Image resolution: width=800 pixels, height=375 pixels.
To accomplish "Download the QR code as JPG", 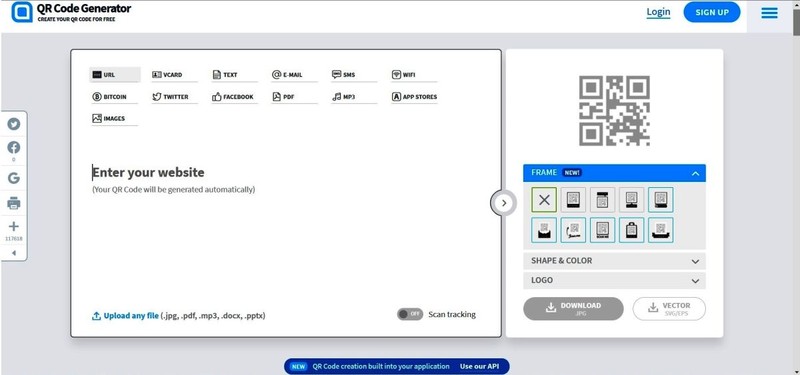I will tap(573, 309).
